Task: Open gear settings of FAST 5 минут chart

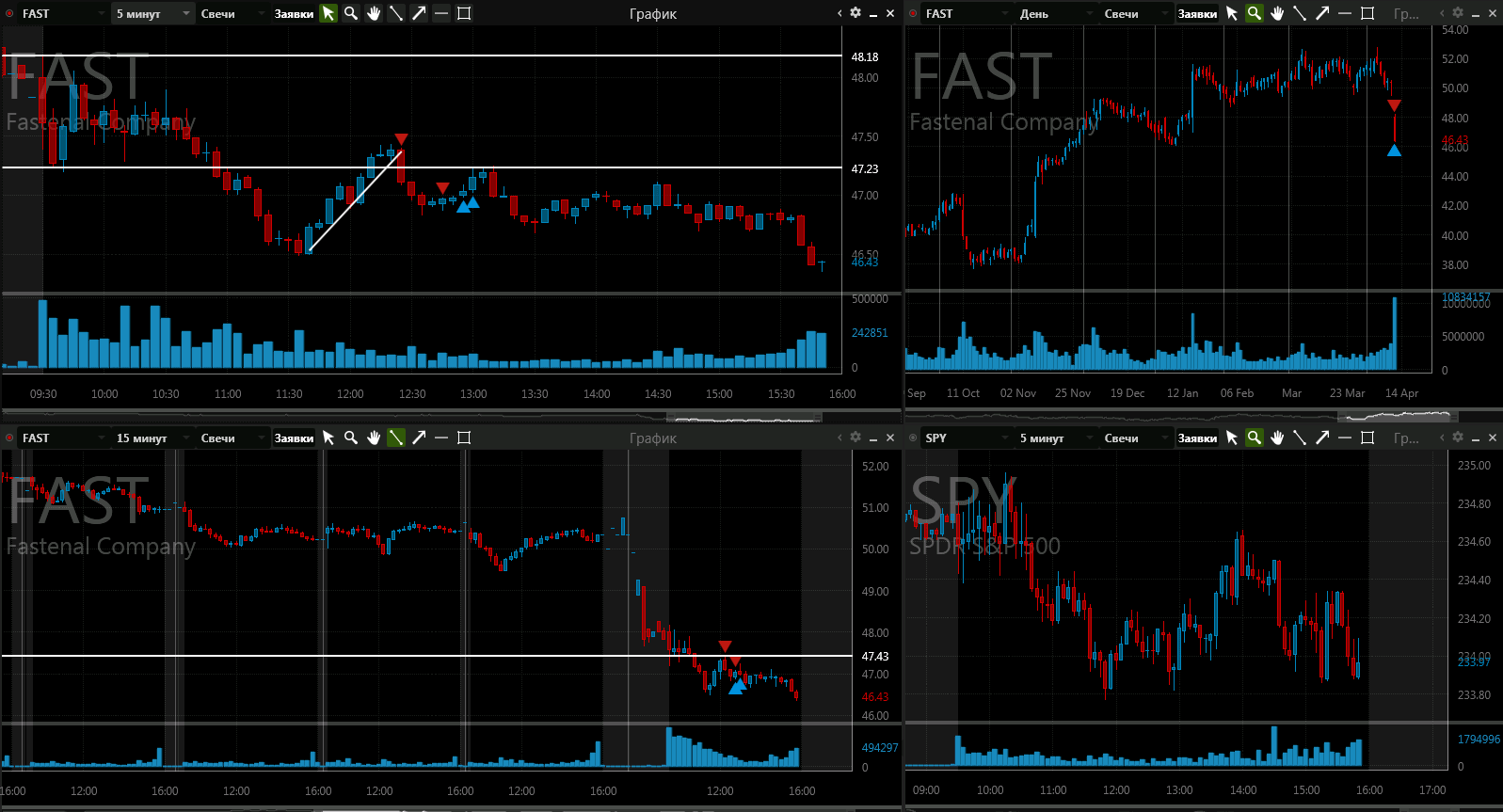Action: [855, 13]
